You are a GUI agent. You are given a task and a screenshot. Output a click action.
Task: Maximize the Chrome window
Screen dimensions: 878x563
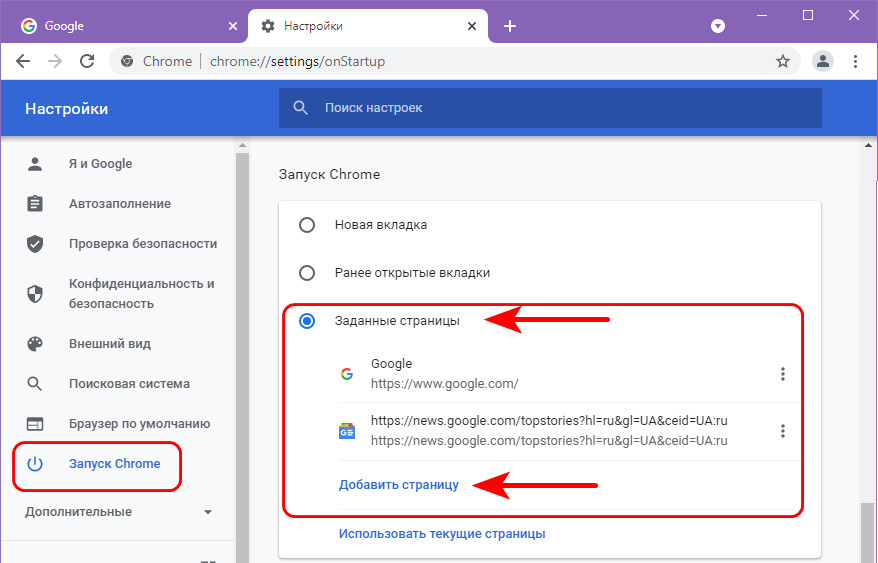tap(807, 16)
